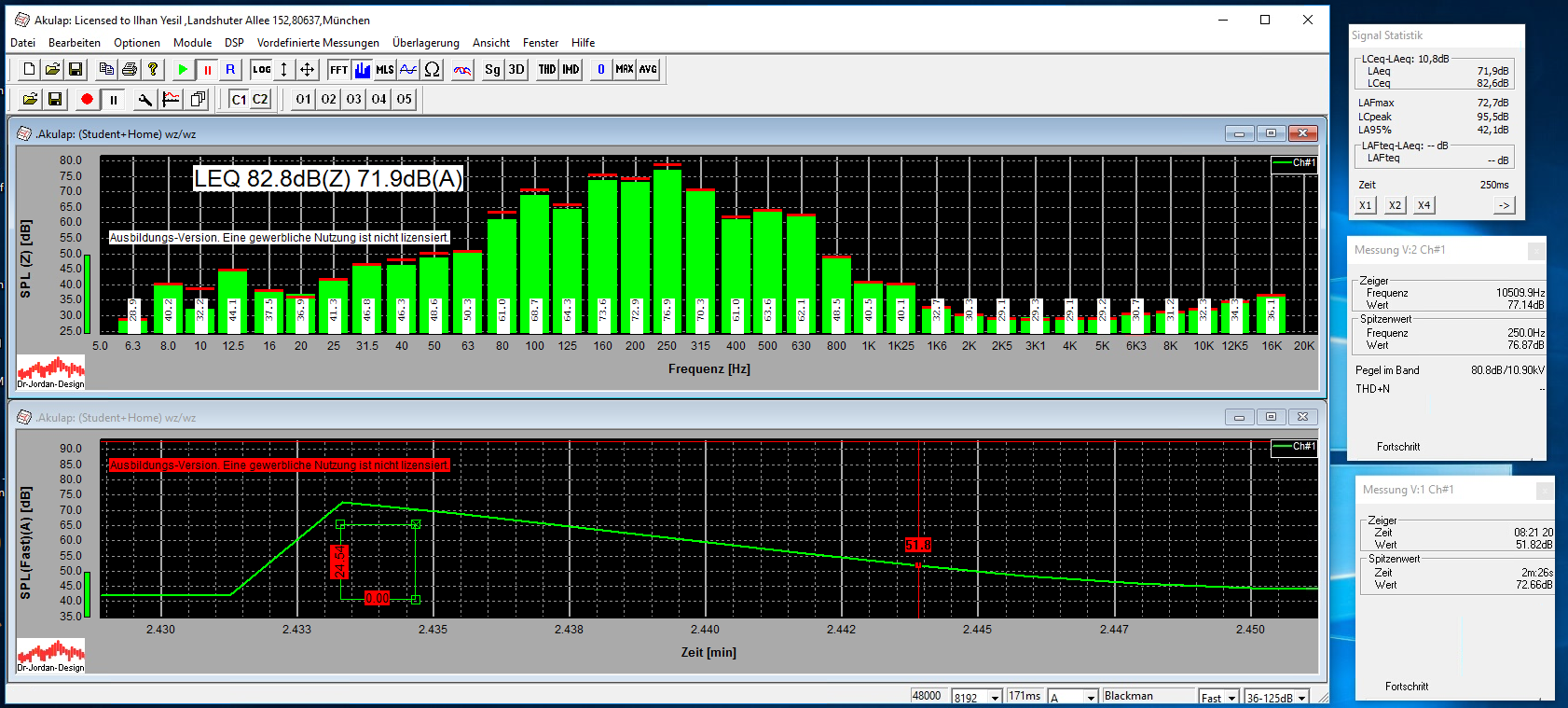Open the impedance Omega icon
This screenshot has height=708, width=1568.
click(x=433, y=70)
